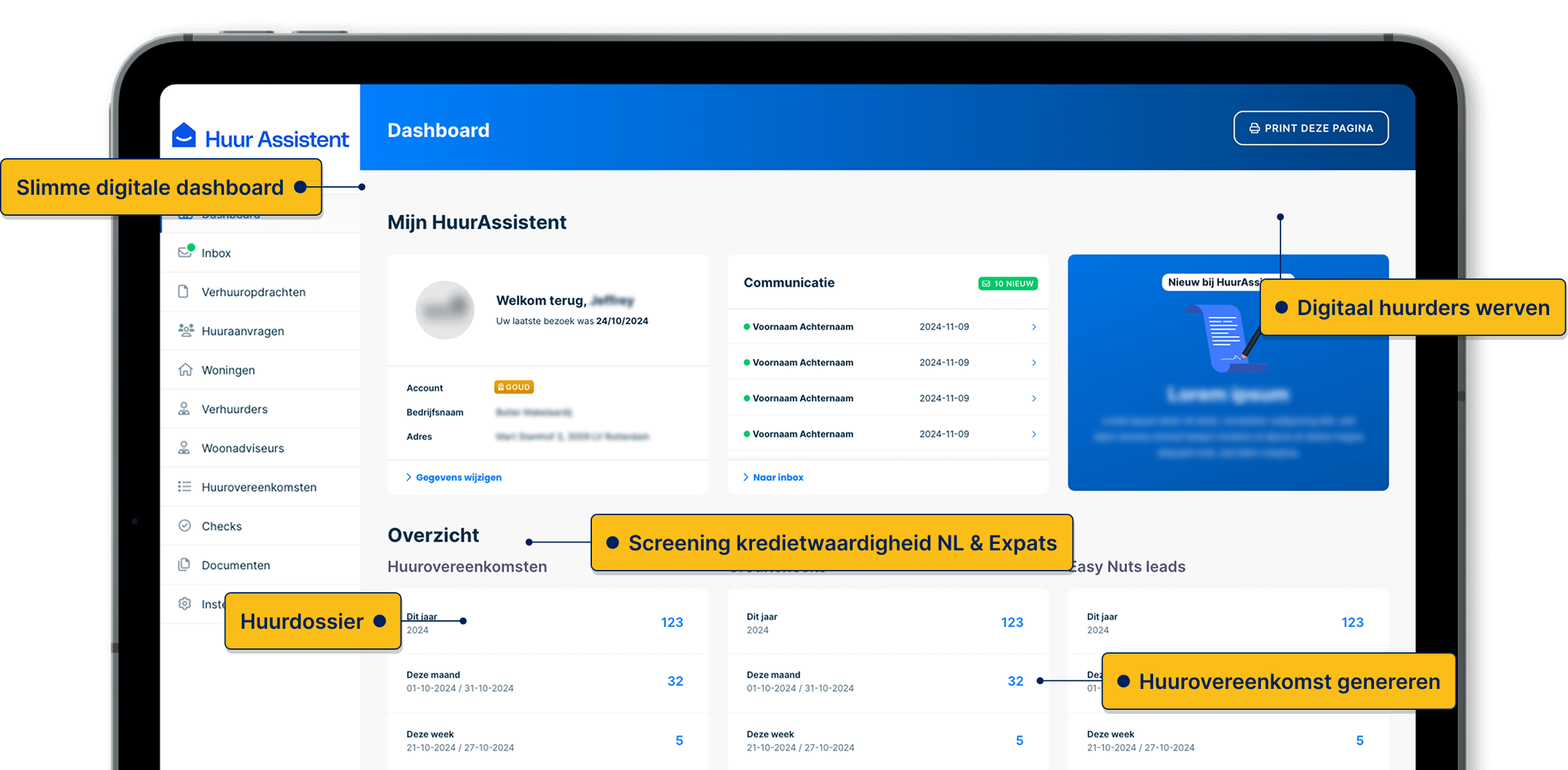This screenshot has height=770, width=1568.
Task: Click the Verhuuropdrachten document icon
Action: point(184,291)
